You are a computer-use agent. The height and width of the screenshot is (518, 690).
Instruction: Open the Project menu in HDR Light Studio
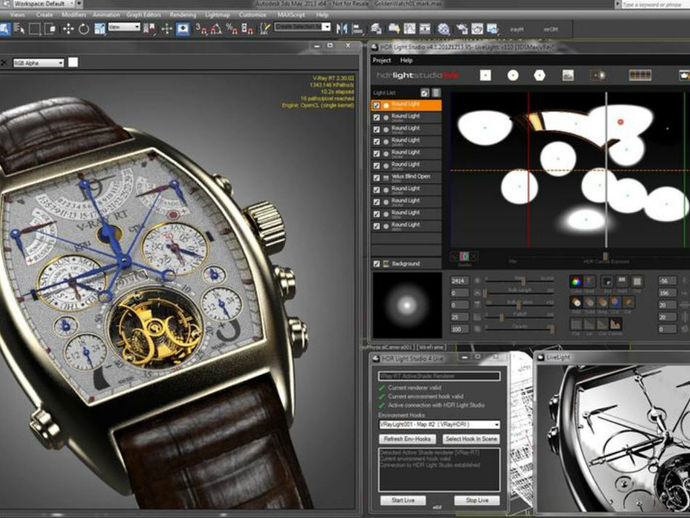coord(382,60)
